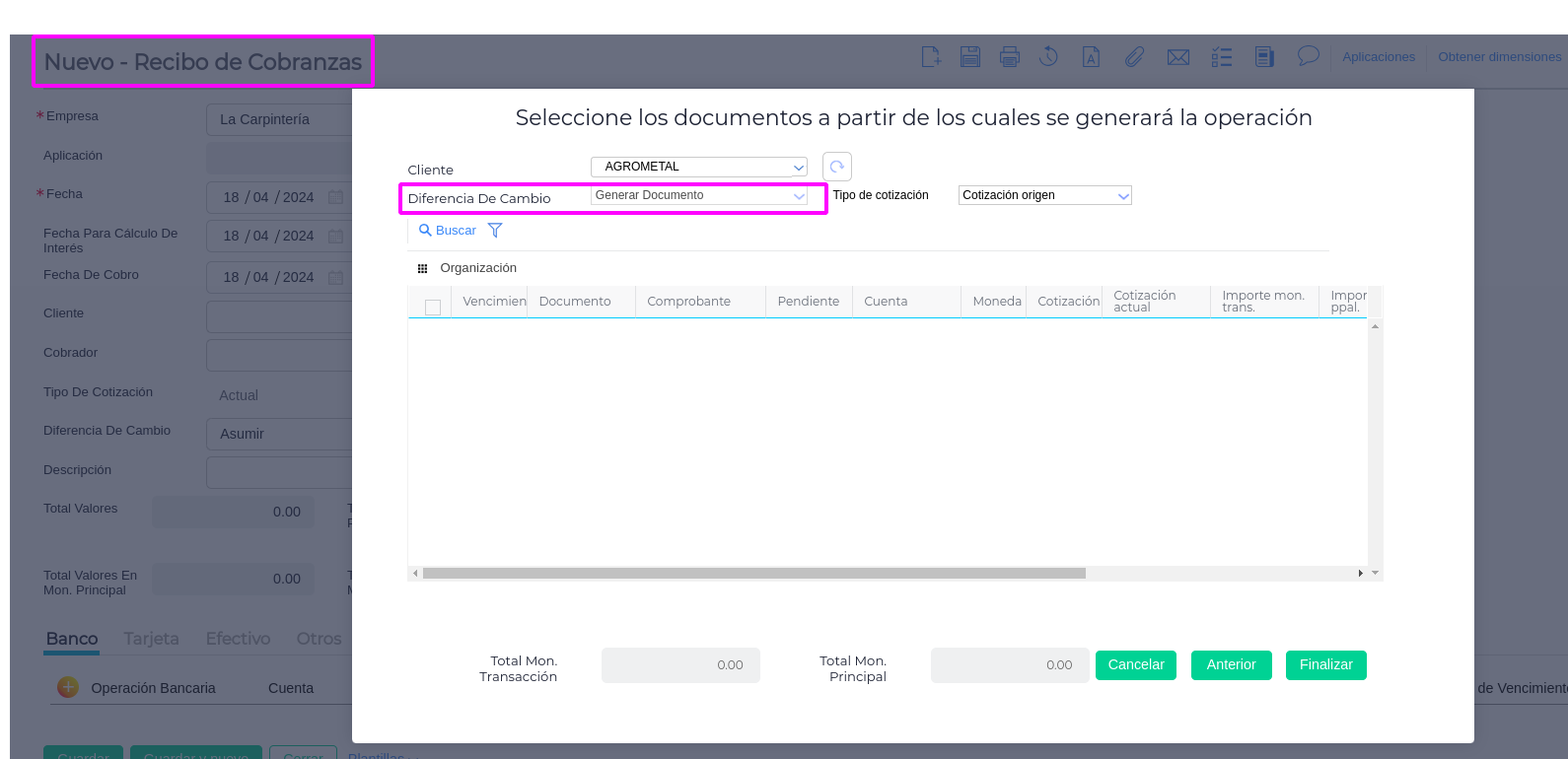
Task: Click the save floppy disk icon
Action: point(970,57)
